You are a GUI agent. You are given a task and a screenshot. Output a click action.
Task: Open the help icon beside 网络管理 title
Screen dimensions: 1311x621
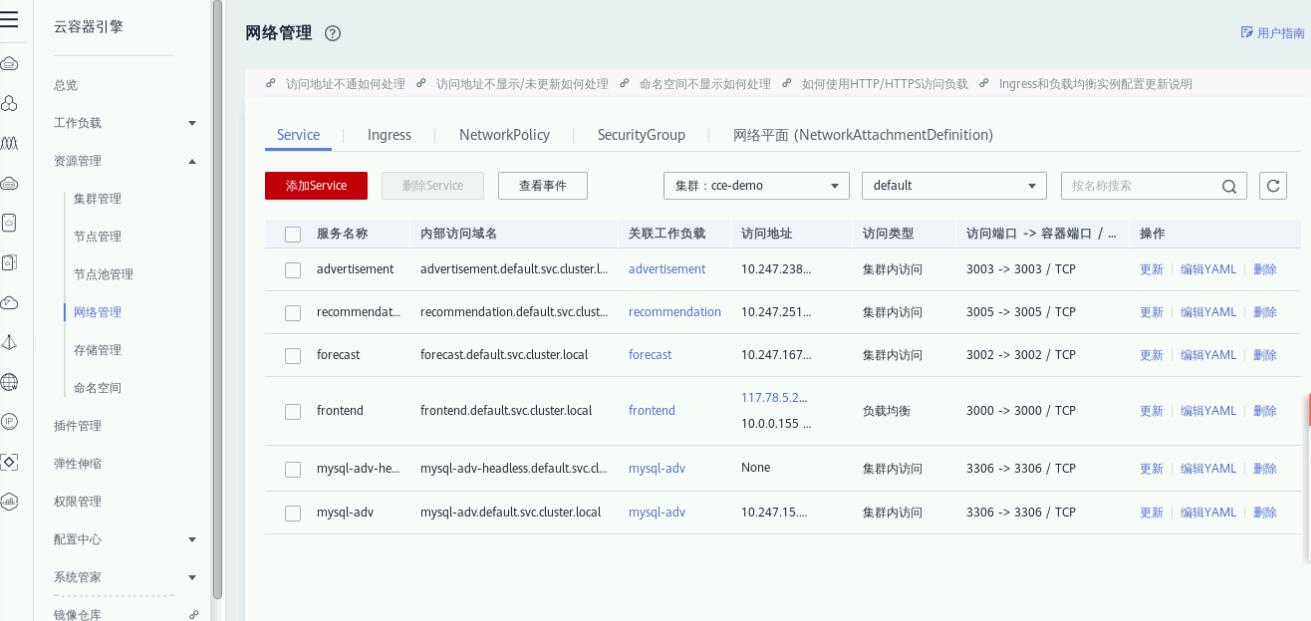point(332,35)
